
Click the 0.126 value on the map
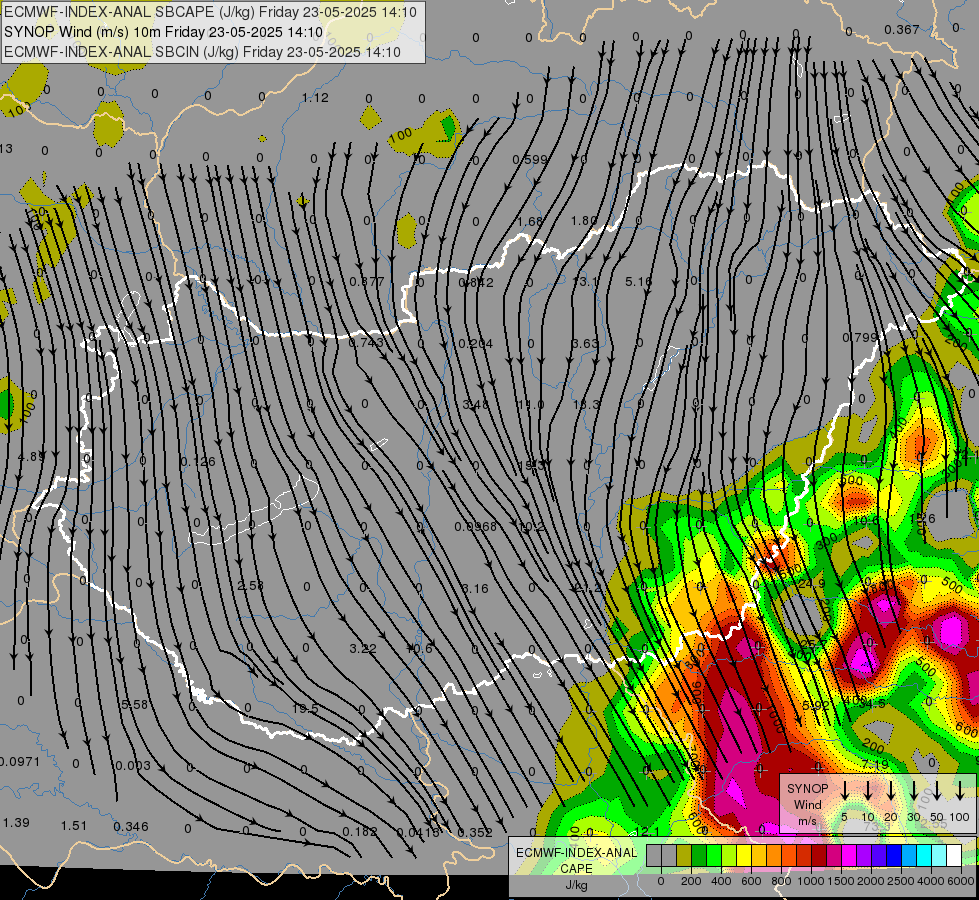tap(198, 462)
